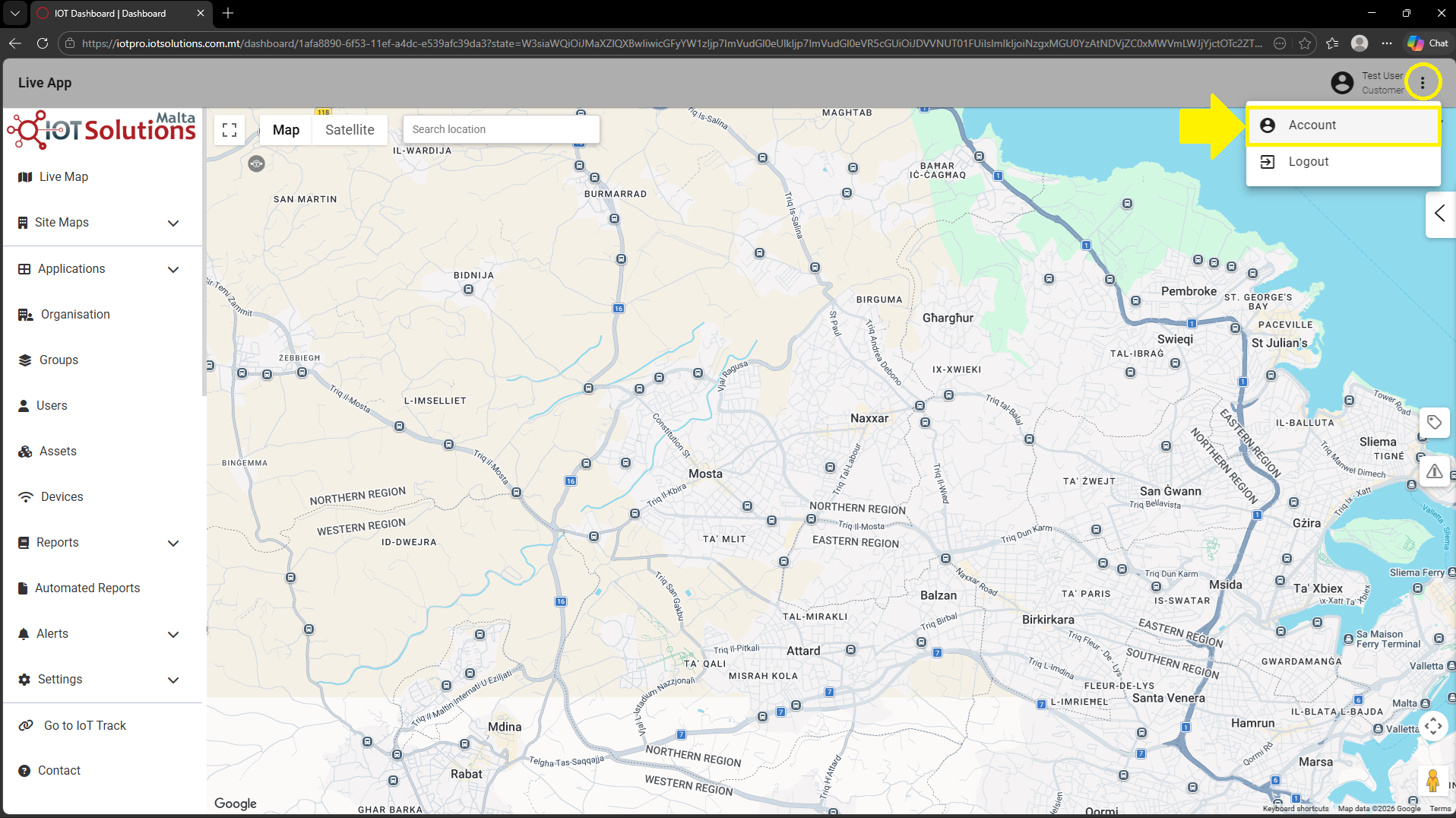Expand the Settings chevron

pyautogui.click(x=173, y=680)
